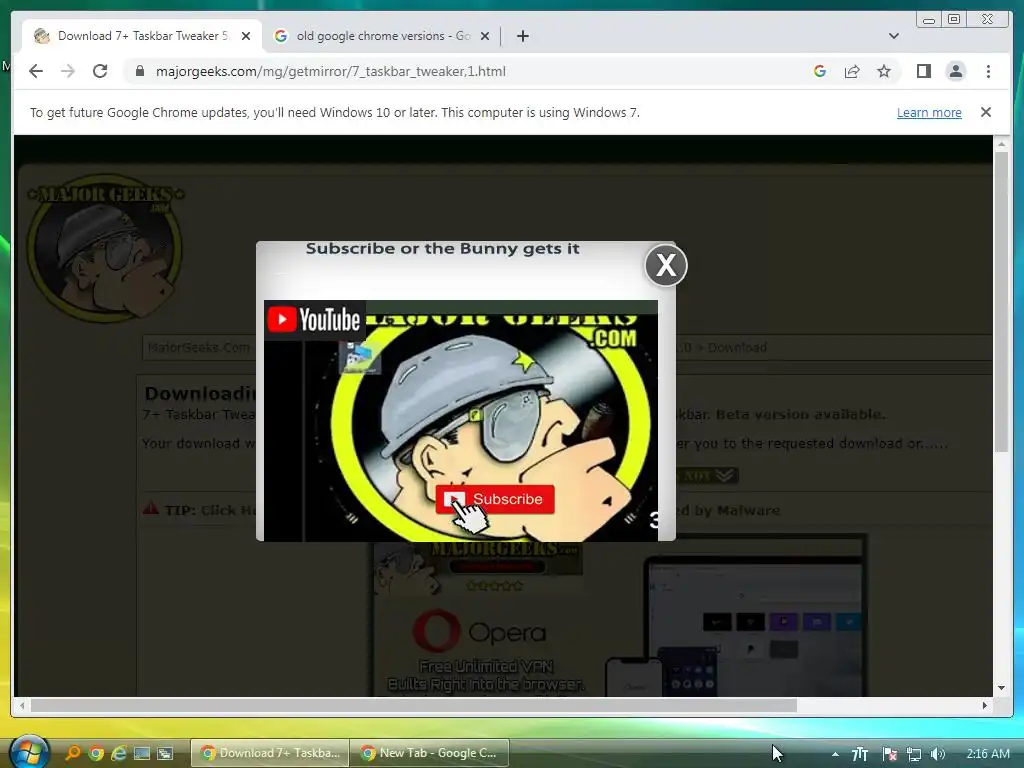Launch the search magnifier in quick launch
This screenshot has height=768, width=1024.
coord(72,753)
